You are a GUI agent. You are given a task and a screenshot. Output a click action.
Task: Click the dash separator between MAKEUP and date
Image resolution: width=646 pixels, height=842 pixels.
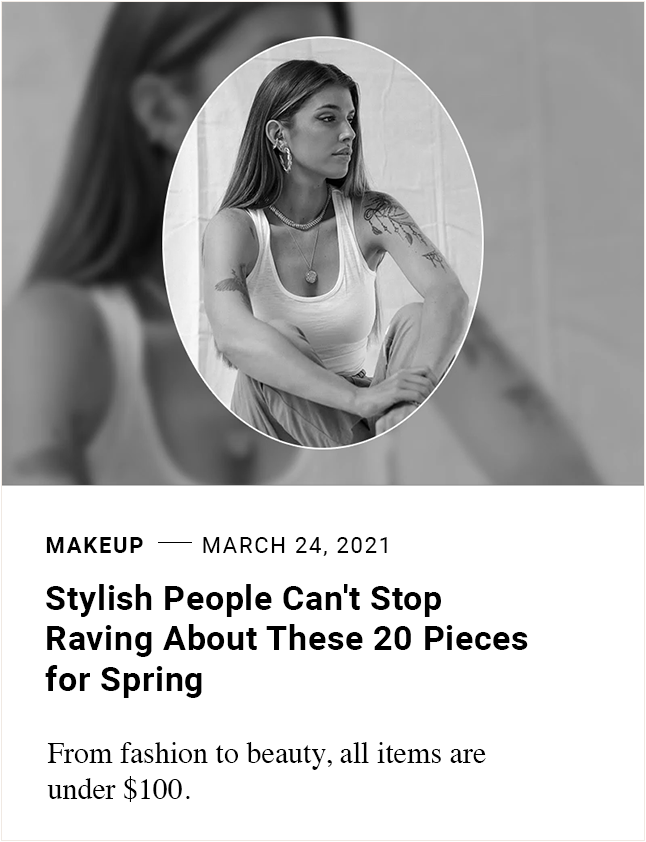click(x=175, y=543)
